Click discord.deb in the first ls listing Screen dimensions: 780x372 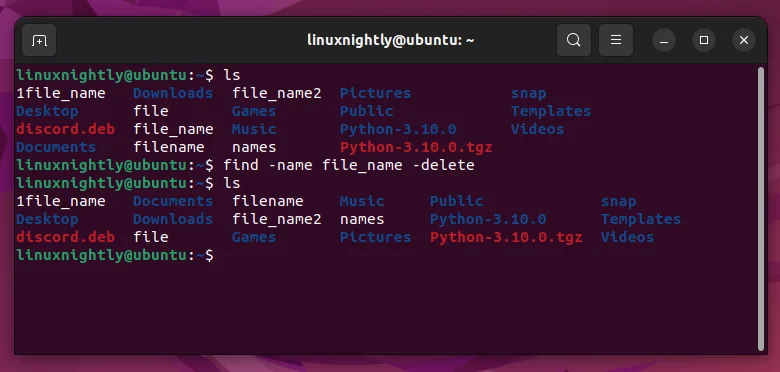(66, 129)
